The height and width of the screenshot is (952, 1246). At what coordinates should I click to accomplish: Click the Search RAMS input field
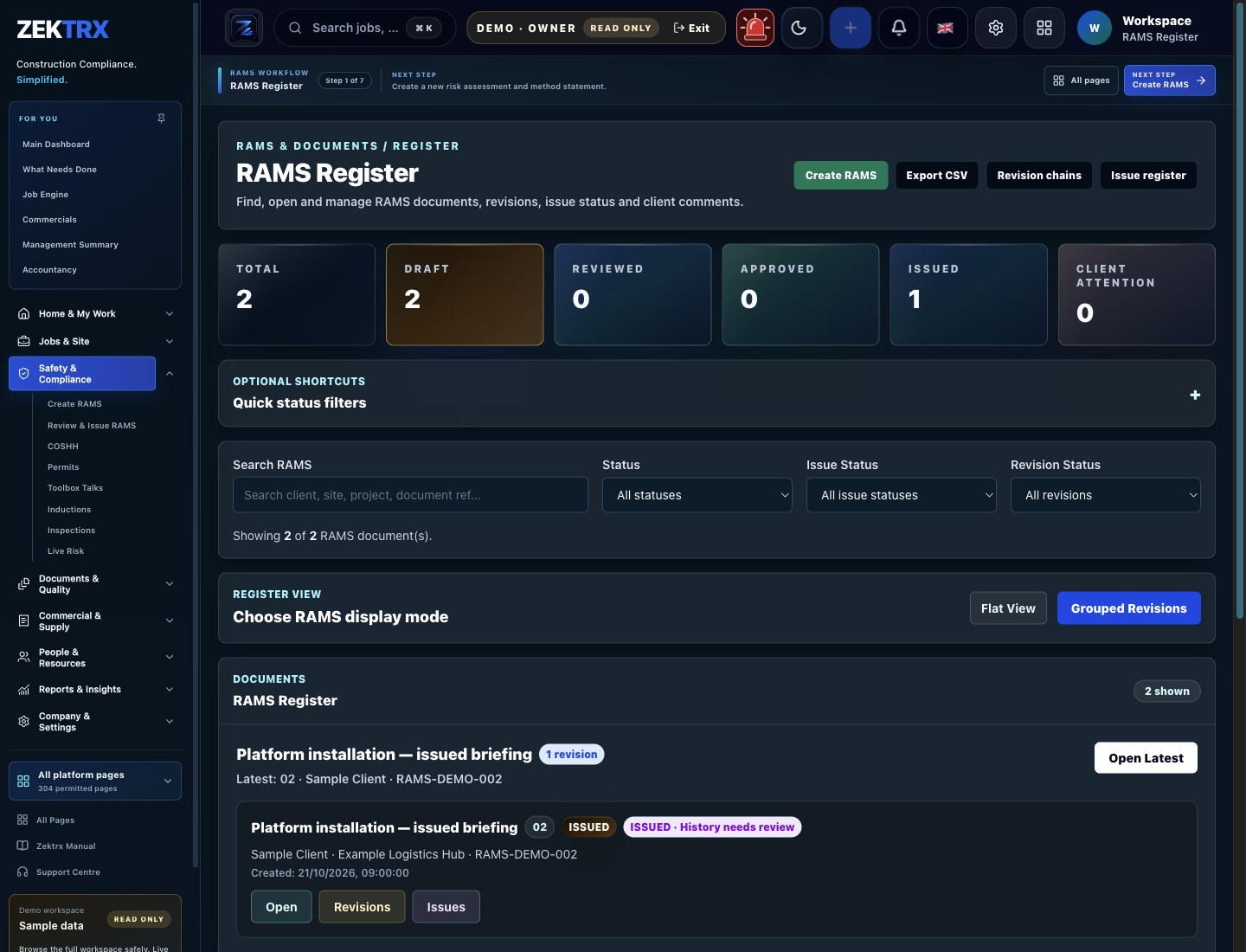tap(410, 495)
